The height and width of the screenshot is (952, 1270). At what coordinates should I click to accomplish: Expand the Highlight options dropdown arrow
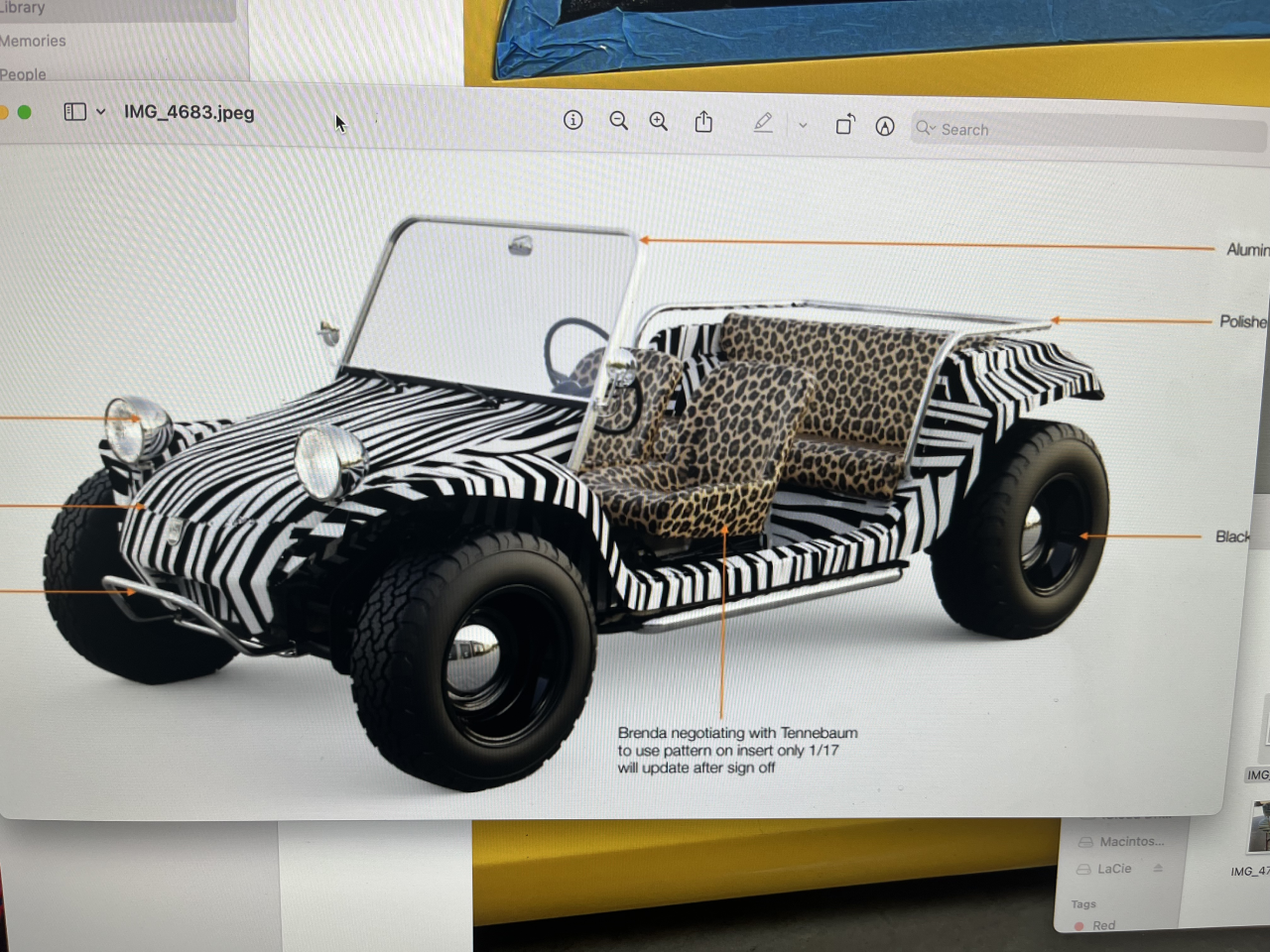click(803, 125)
